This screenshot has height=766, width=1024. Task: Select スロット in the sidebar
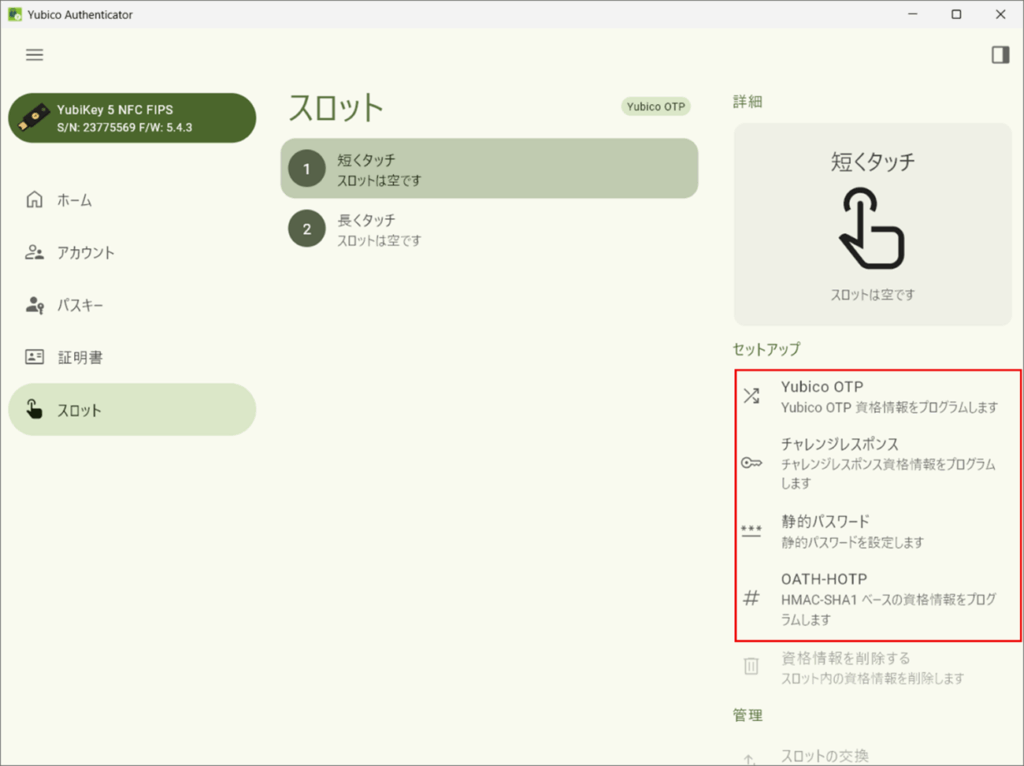[x=132, y=409]
